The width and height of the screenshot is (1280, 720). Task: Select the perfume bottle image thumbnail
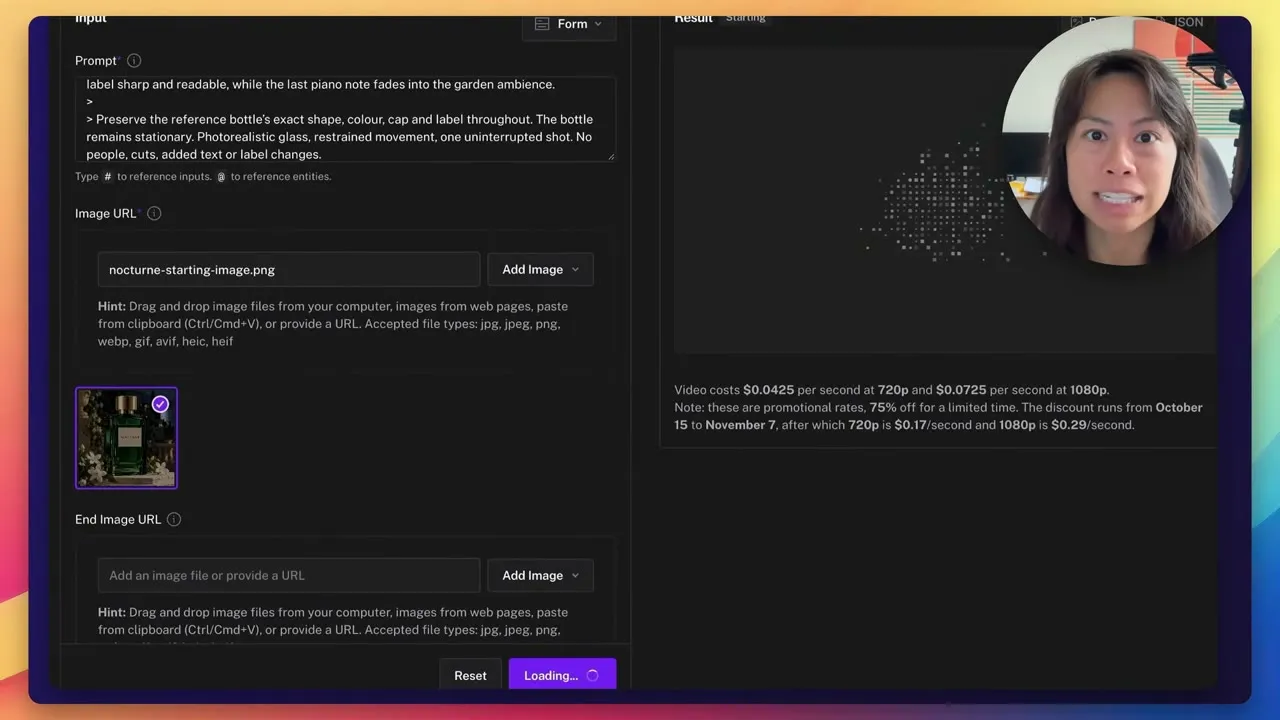tap(126, 438)
